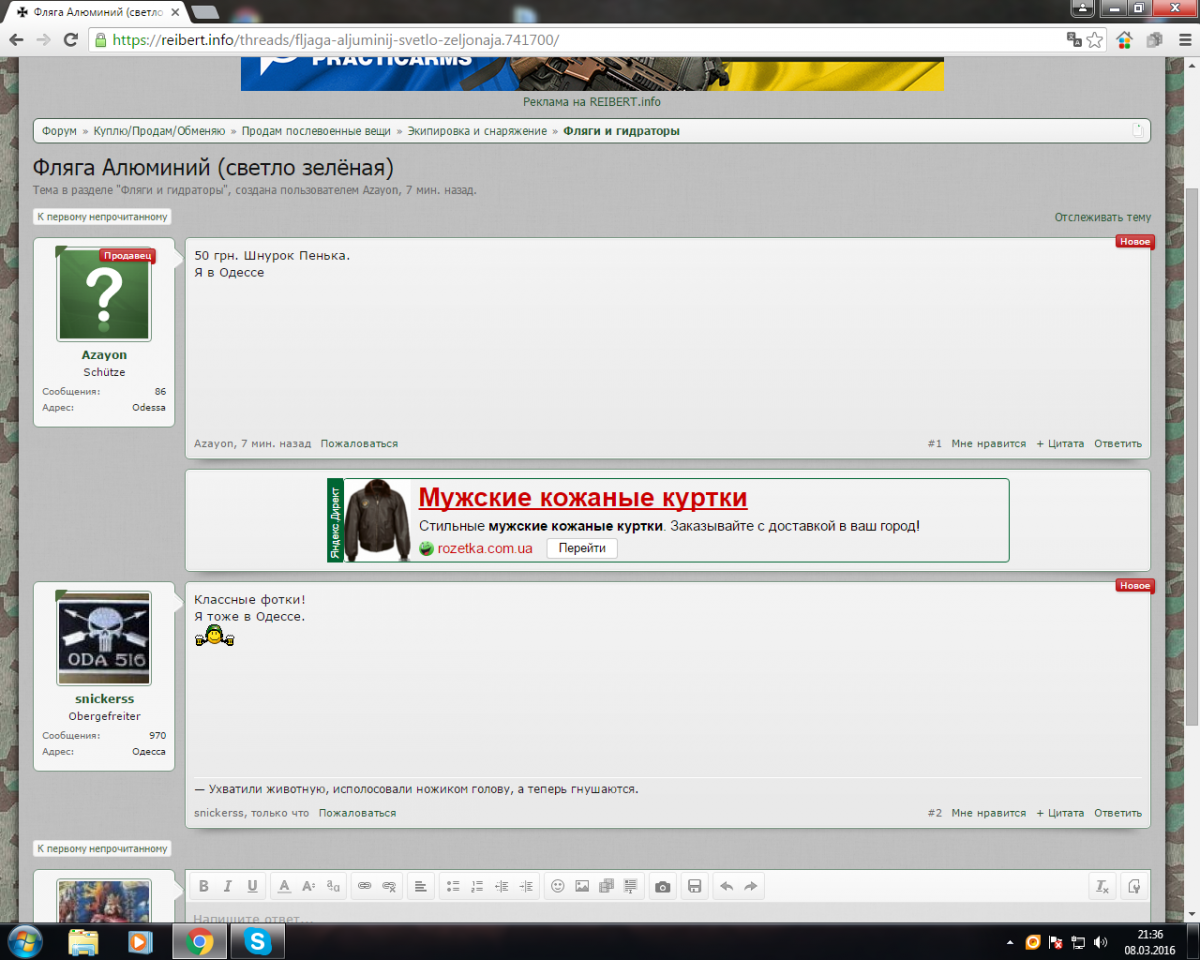Click Реклама на REIBERT.info link
Viewport: 1200px width, 960px height.
[592, 102]
